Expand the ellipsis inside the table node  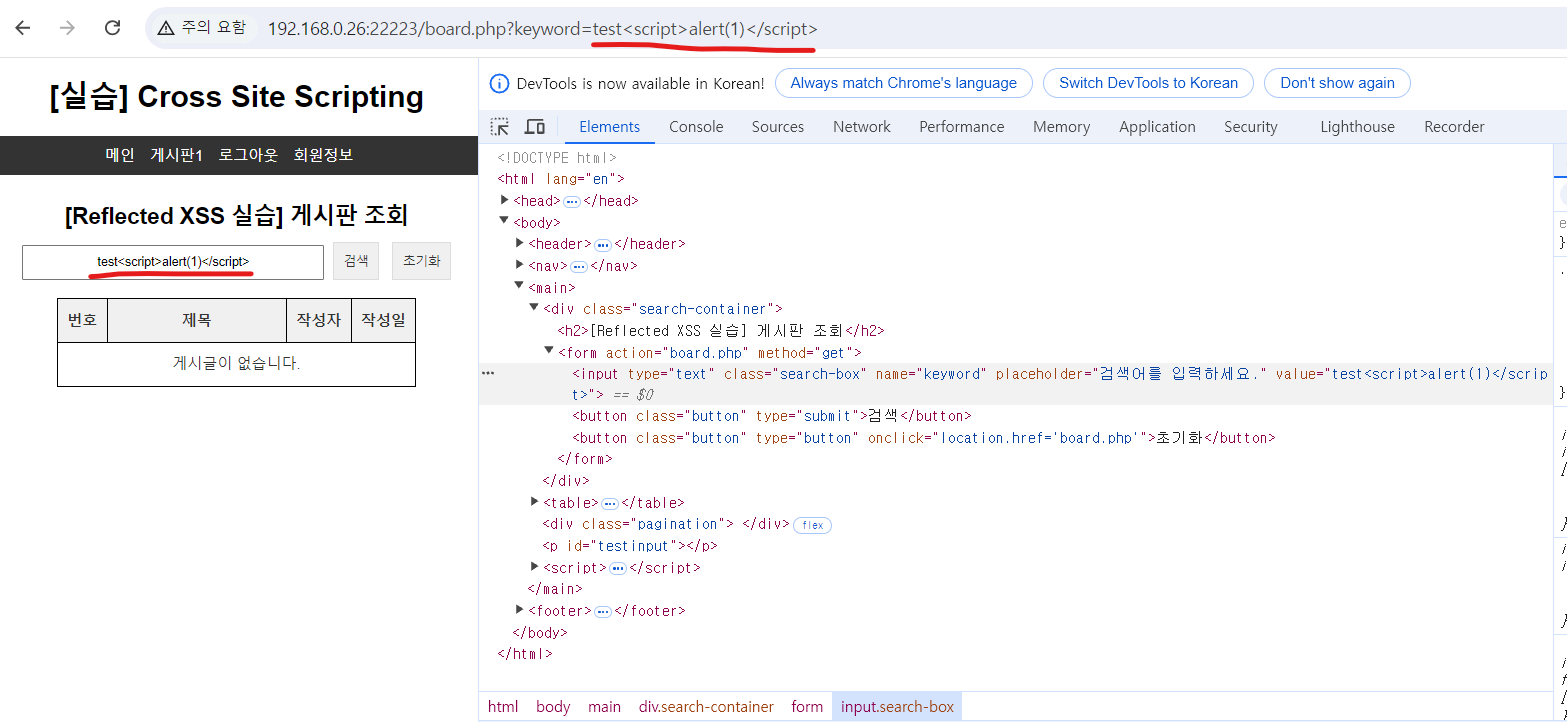coord(610,503)
